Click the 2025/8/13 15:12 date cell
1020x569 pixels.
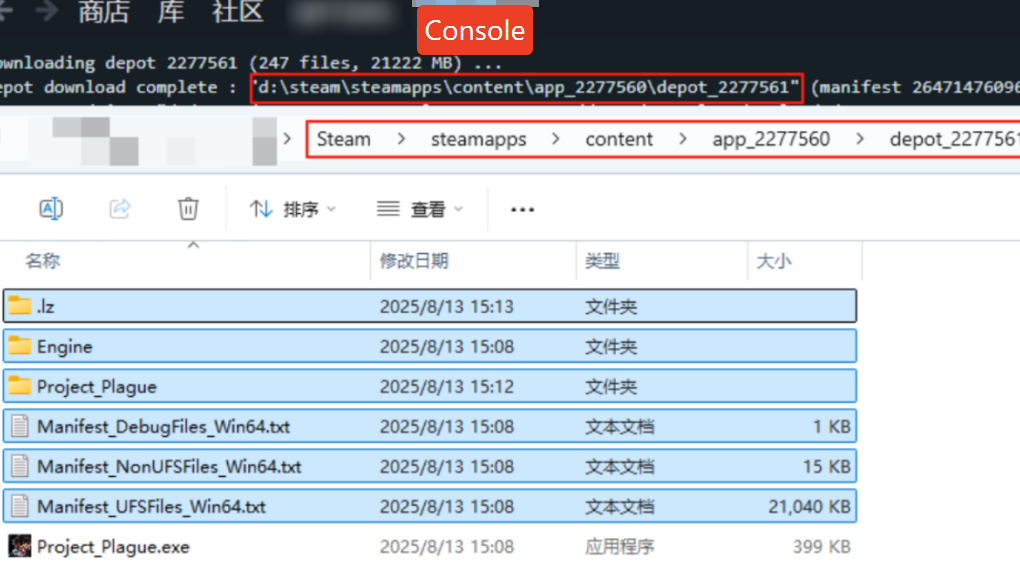[x=447, y=386]
